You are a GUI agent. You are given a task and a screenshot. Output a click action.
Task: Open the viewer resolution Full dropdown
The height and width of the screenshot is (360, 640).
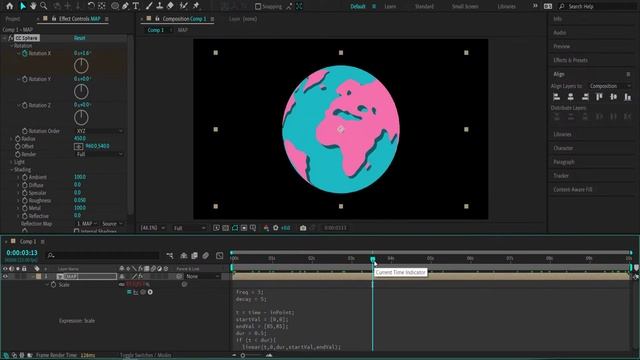point(189,228)
